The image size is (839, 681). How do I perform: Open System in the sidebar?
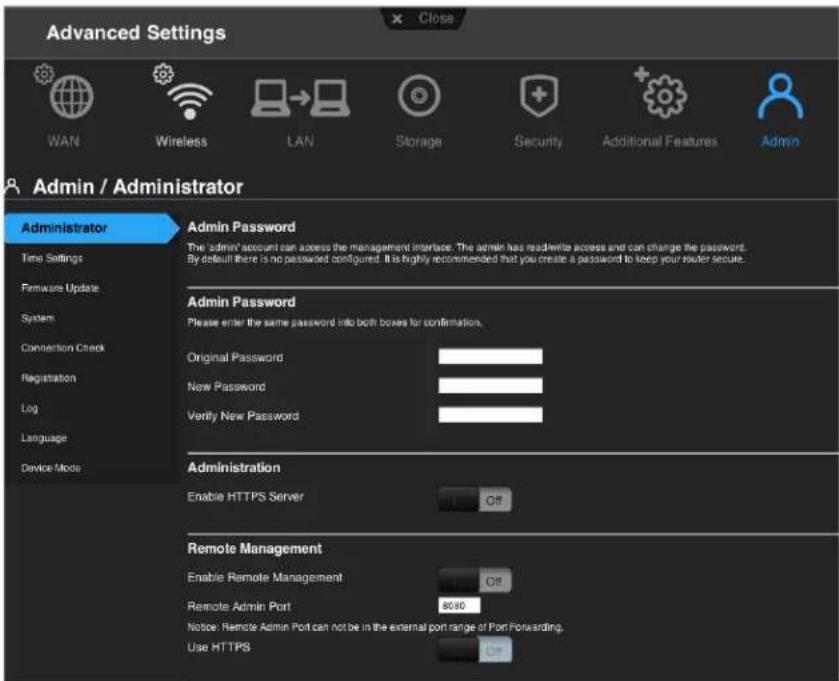tap(37, 318)
